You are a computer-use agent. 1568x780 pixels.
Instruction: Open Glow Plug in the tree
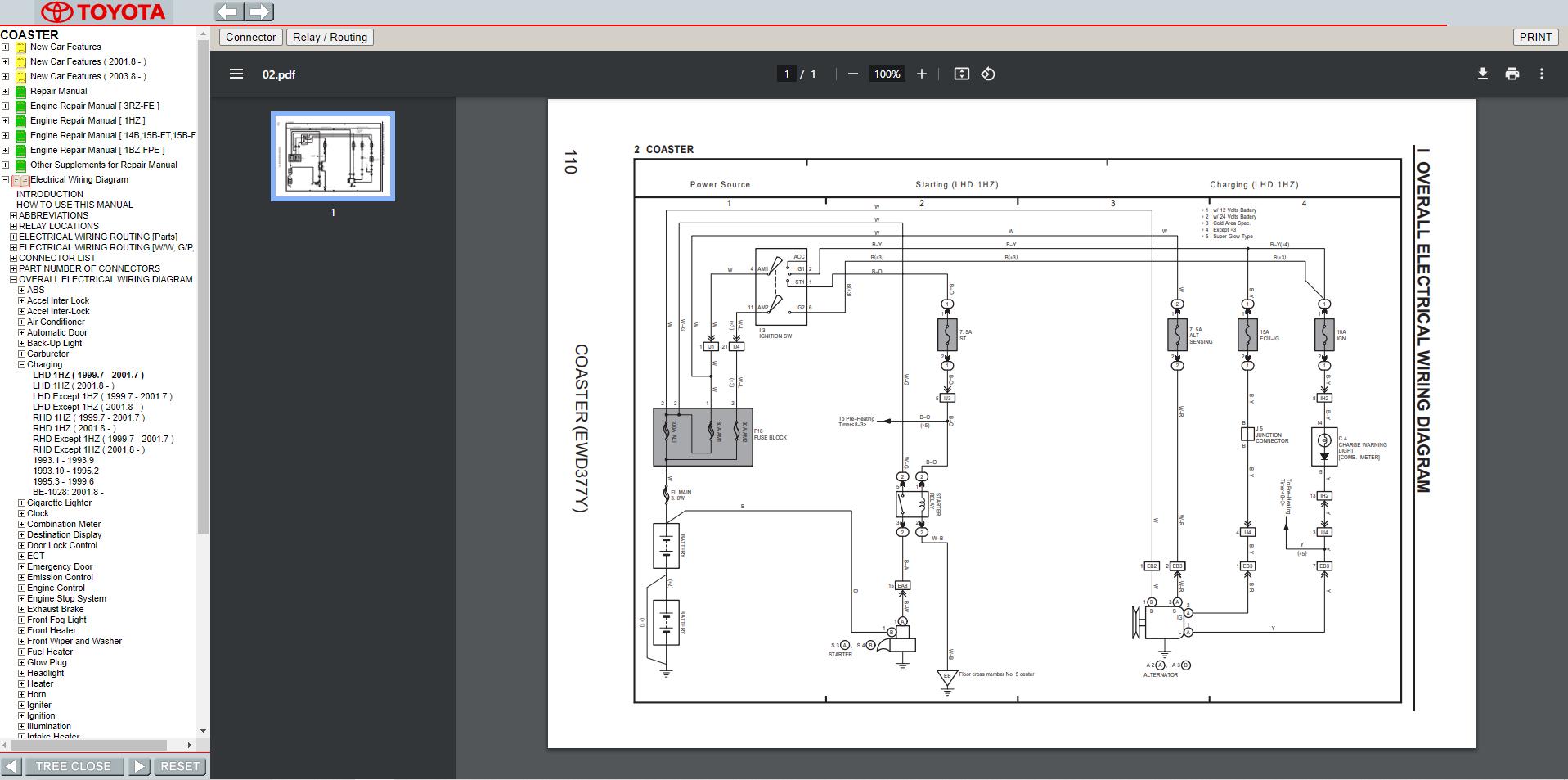pyautogui.click(x=47, y=663)
